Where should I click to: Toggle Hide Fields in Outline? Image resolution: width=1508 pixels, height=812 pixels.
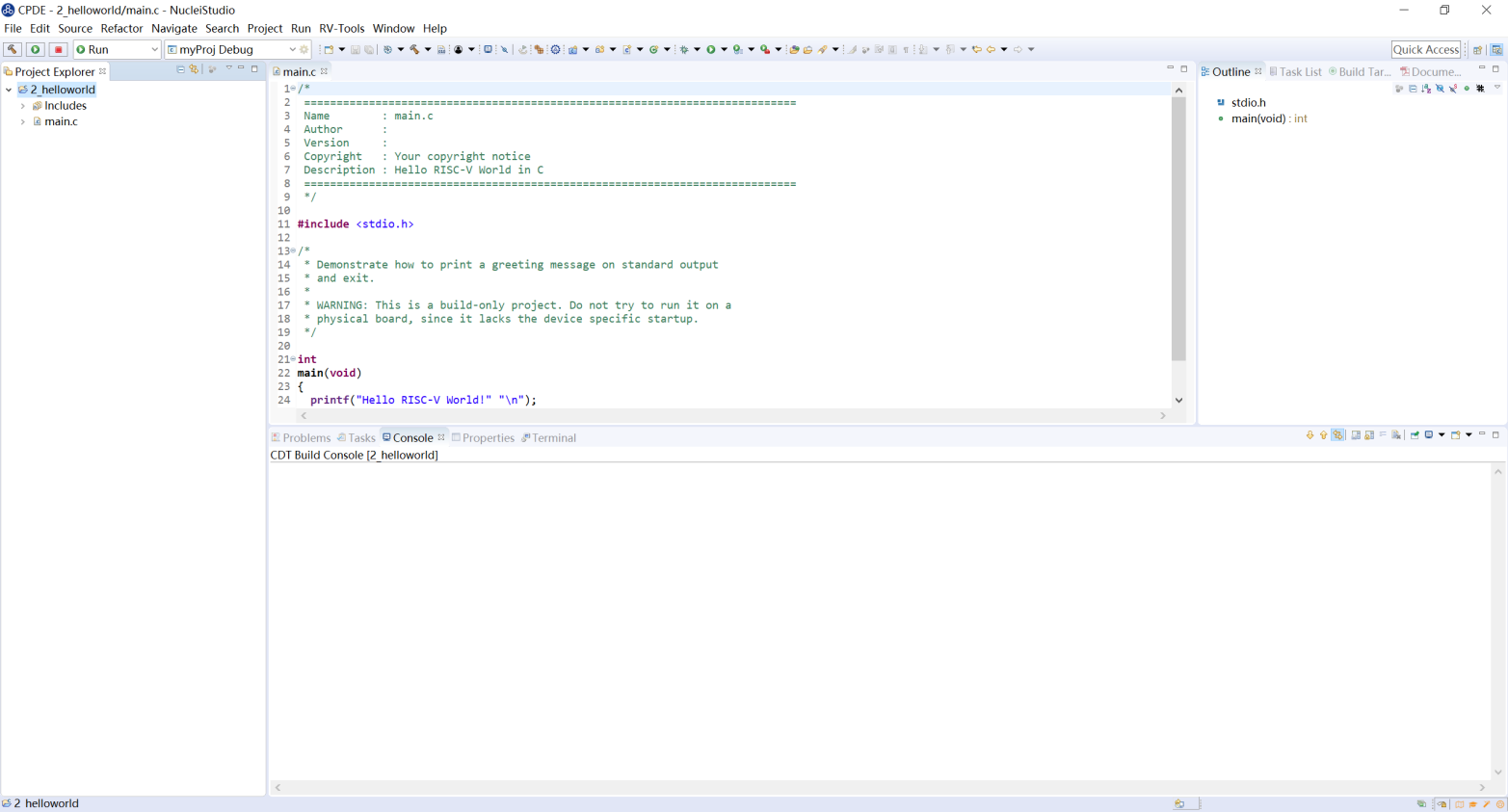pyautogui.click(x=1441, y=89)
